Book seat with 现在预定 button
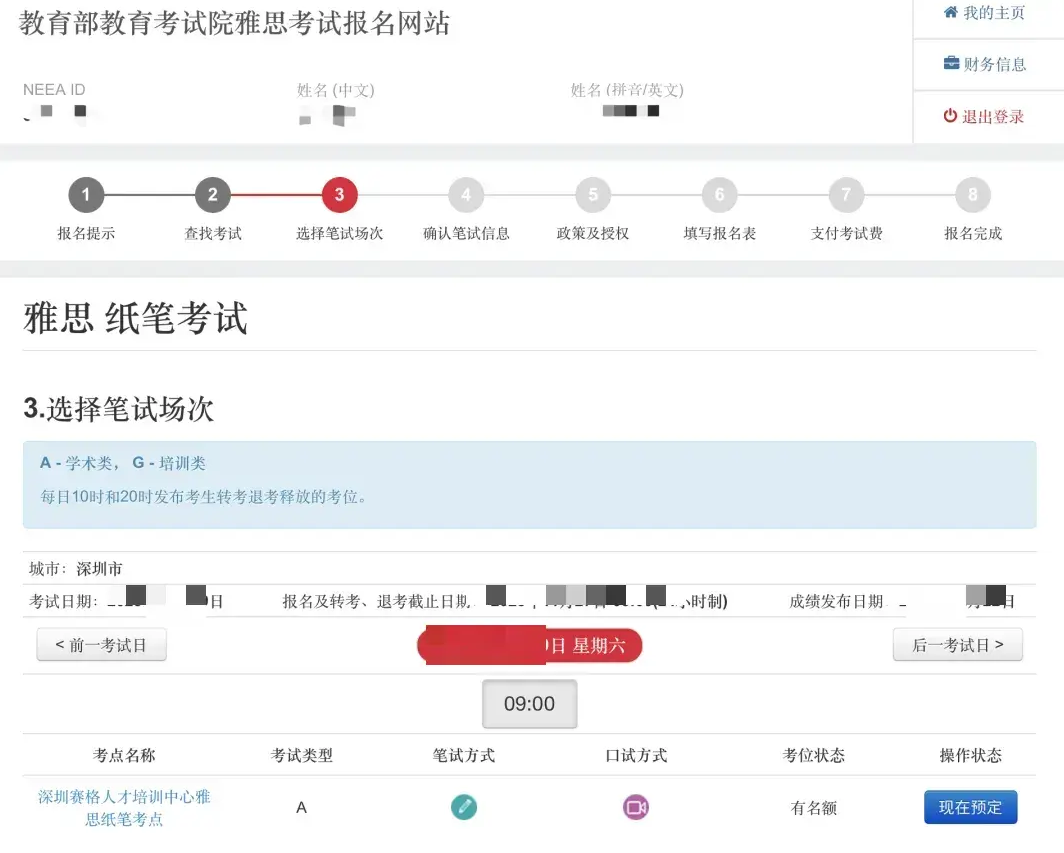The image size is (1064, 853). (x=970, y=807)
